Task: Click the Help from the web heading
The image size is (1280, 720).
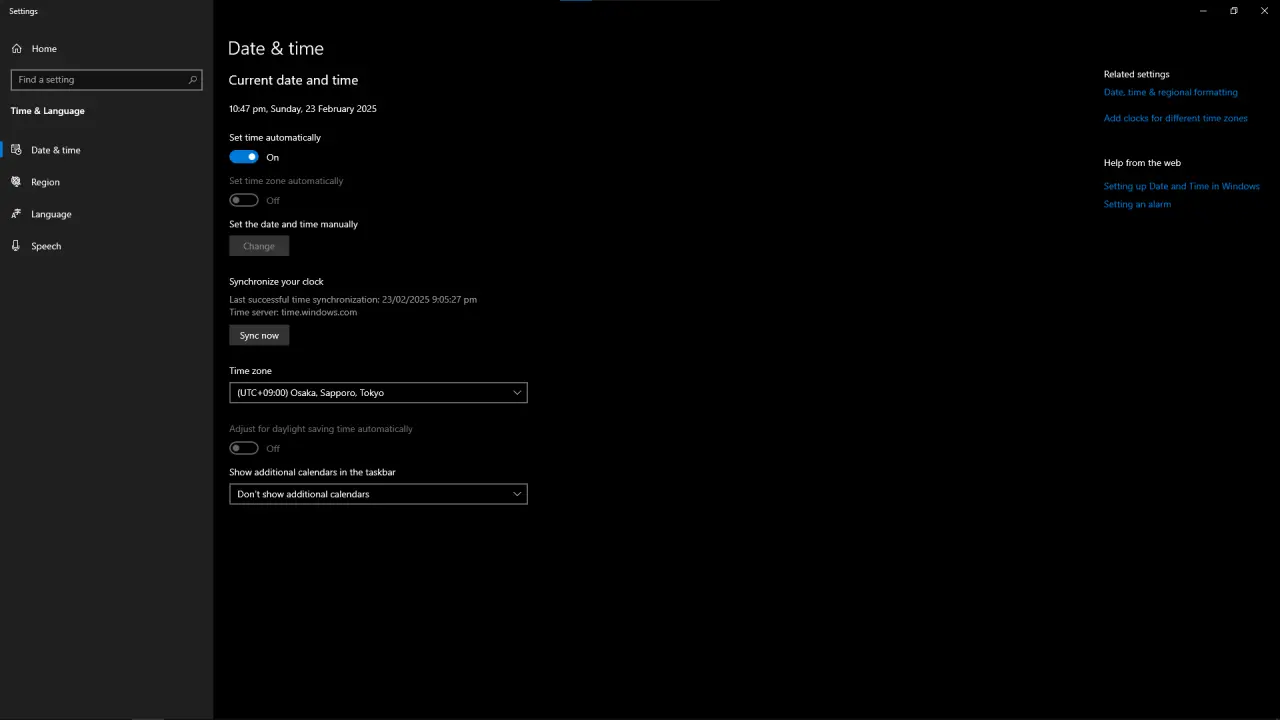Action: coord(1142,163)
